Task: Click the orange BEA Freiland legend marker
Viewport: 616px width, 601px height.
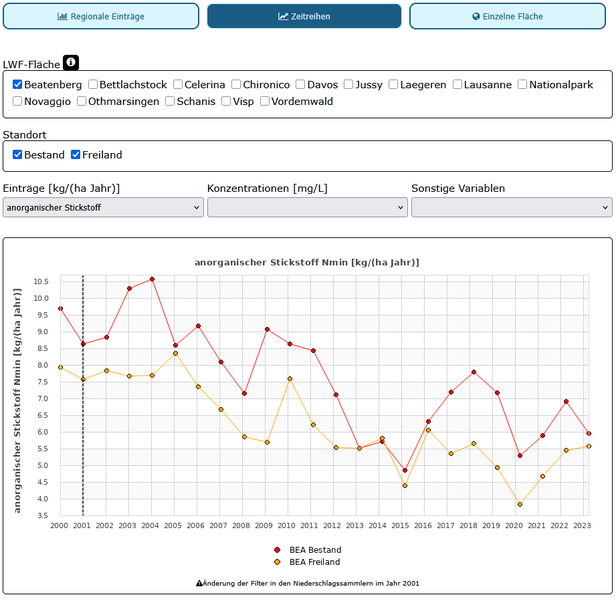Action: (x=276, y=562)
